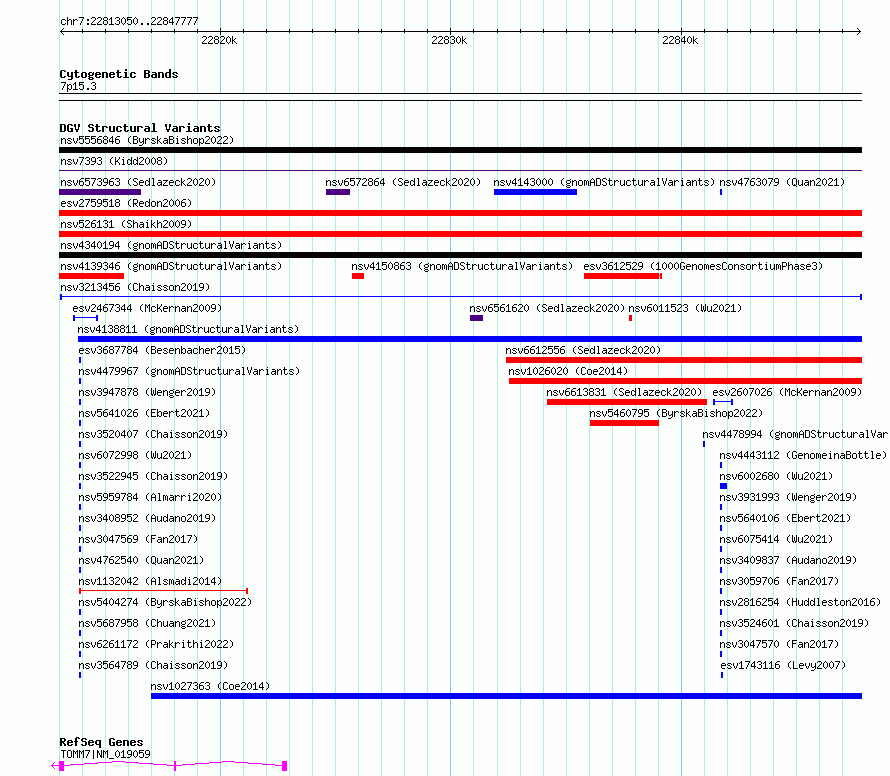Select the nsv3564789 (Chaisson2019) label

tap(153, 665)
